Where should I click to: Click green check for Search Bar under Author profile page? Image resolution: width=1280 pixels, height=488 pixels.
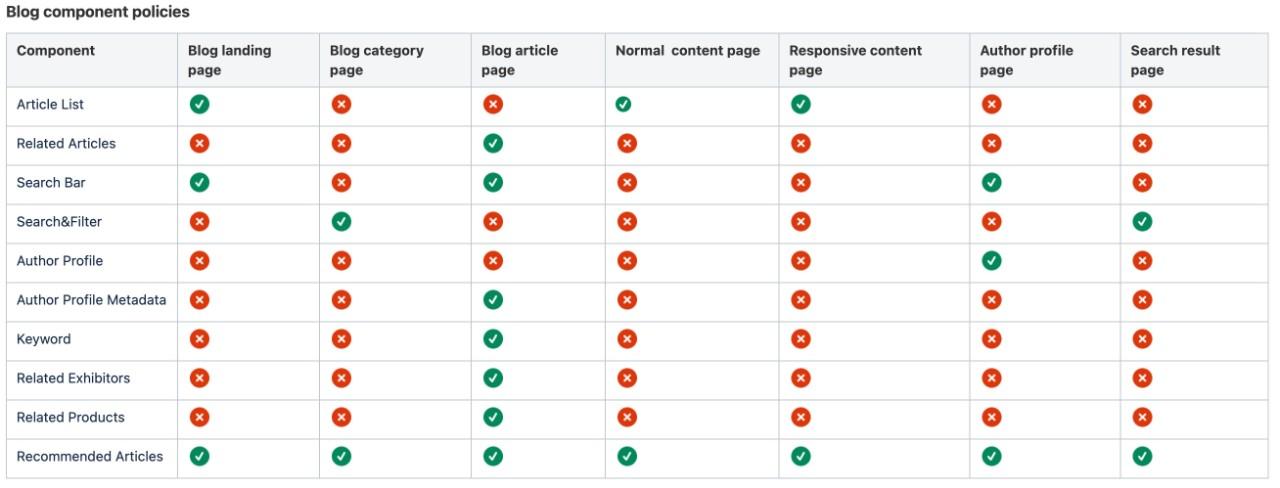coord(991,182)
